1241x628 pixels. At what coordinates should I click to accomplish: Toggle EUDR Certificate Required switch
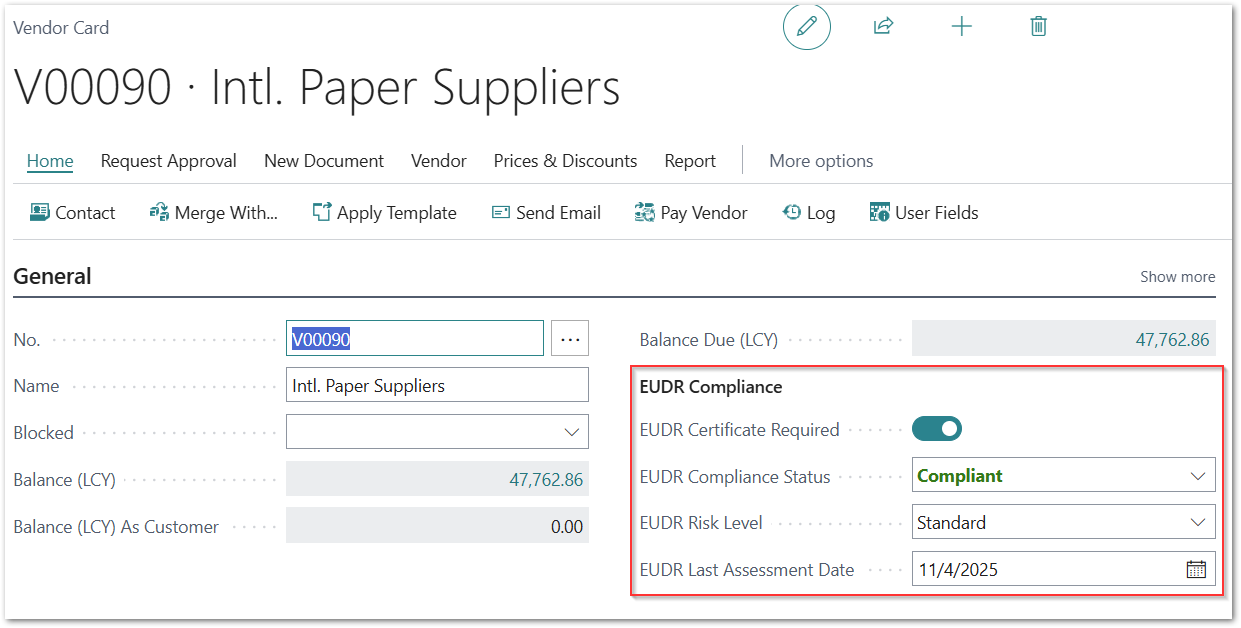coord(937,429)
